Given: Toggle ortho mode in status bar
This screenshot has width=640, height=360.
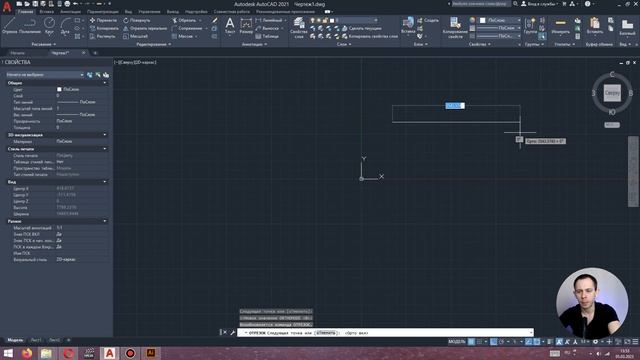Looking at the screenshot, I should click(x=493, y=342).
